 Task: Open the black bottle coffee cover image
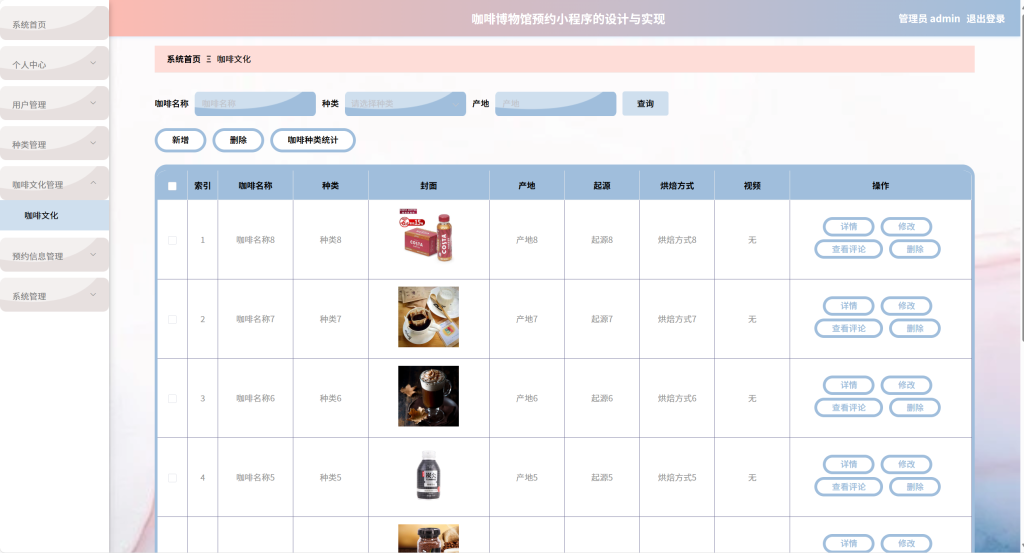pos(428,475)
